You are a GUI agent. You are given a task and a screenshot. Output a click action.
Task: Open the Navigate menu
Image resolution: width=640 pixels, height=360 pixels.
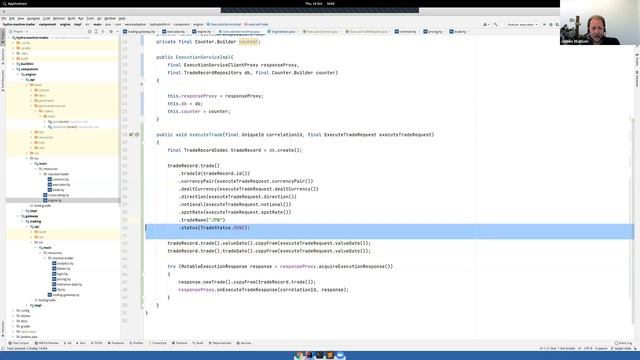coord(33,18)
